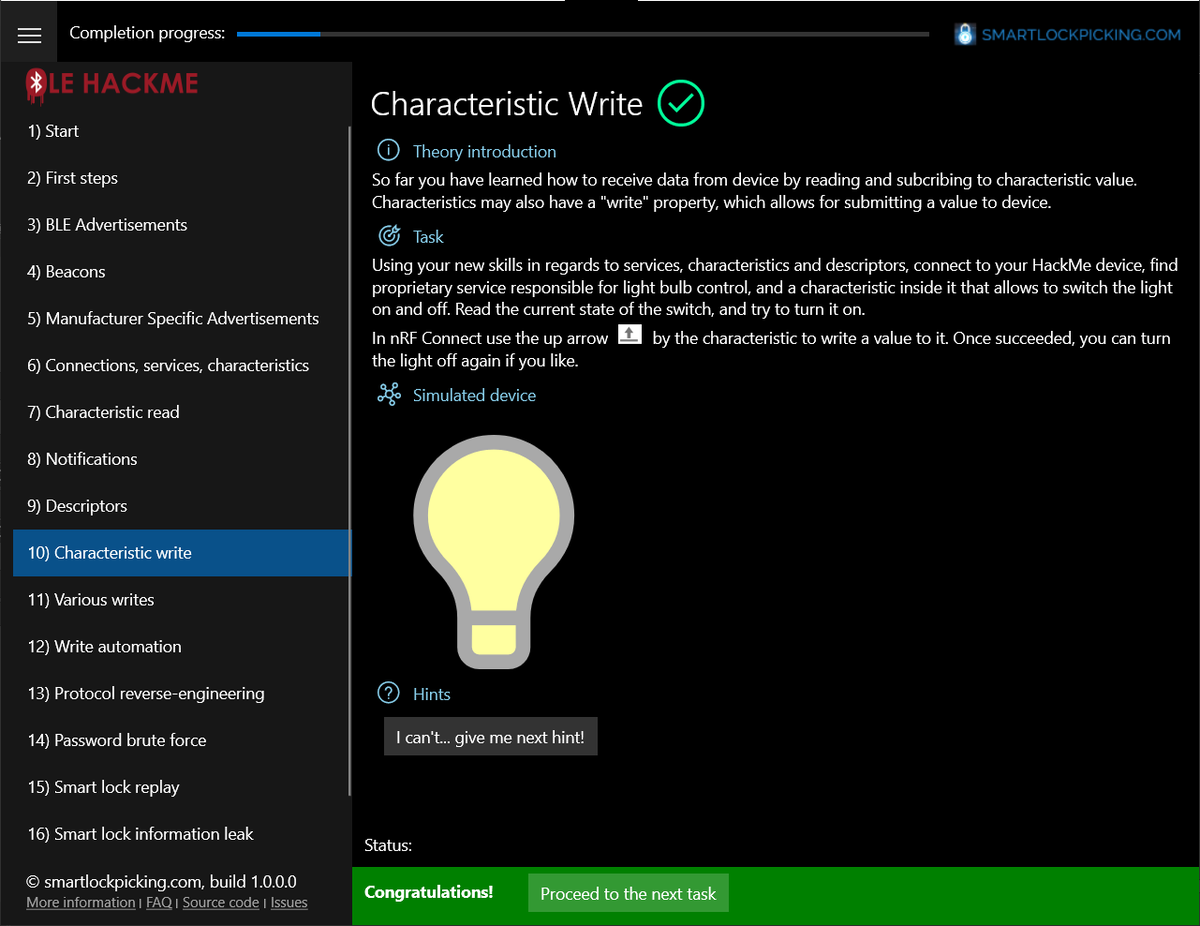Click "I can't... give me next hint!" button
This screenshot has width=1200, height=926.
tap(491, 736)
